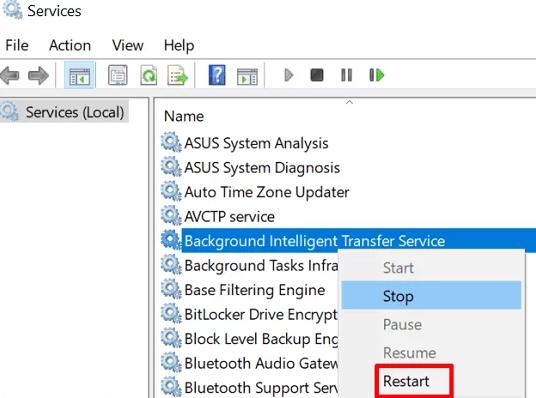Open the Properties toolbar icon
Image resolution: width=536 pixels, height=398 pixels.
[118, 75]
